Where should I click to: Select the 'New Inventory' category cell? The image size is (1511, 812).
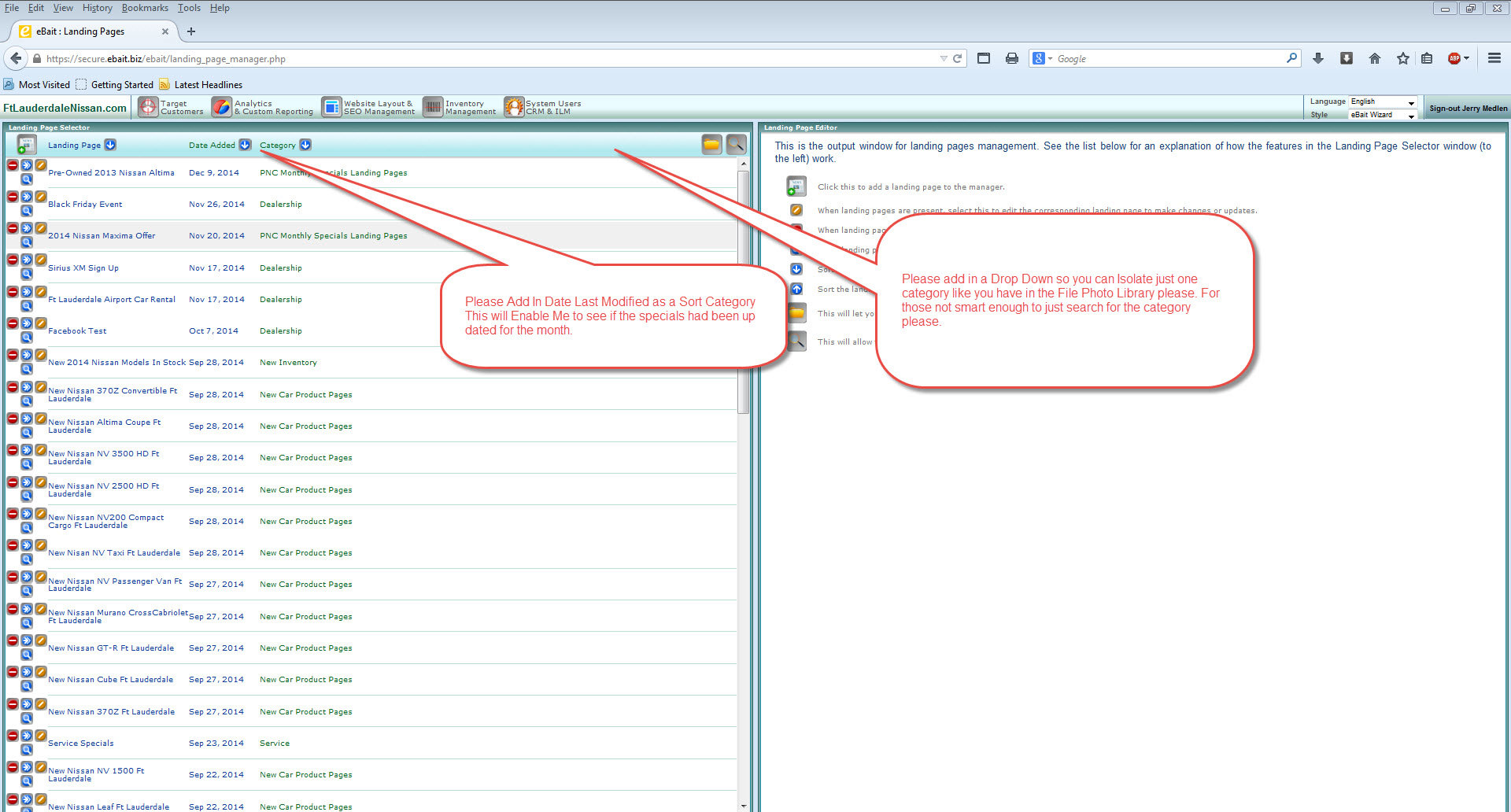288,363
